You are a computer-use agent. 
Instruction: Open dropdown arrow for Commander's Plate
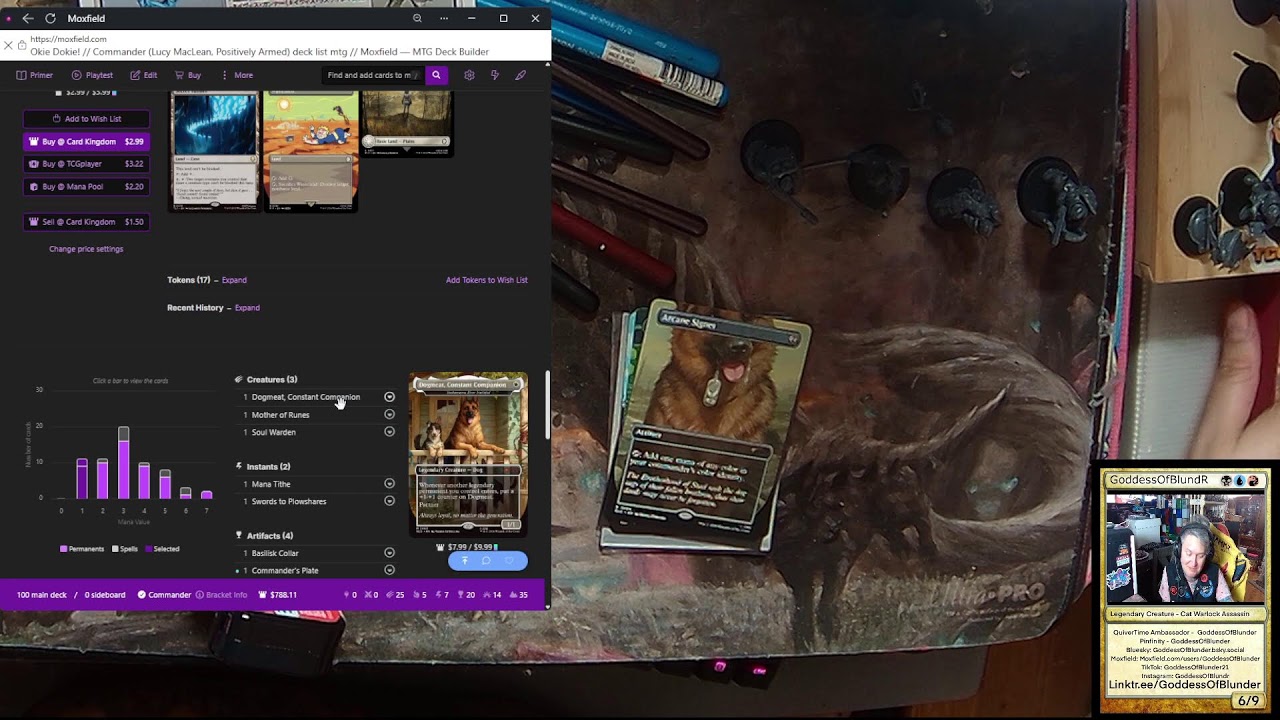point(390,570)
